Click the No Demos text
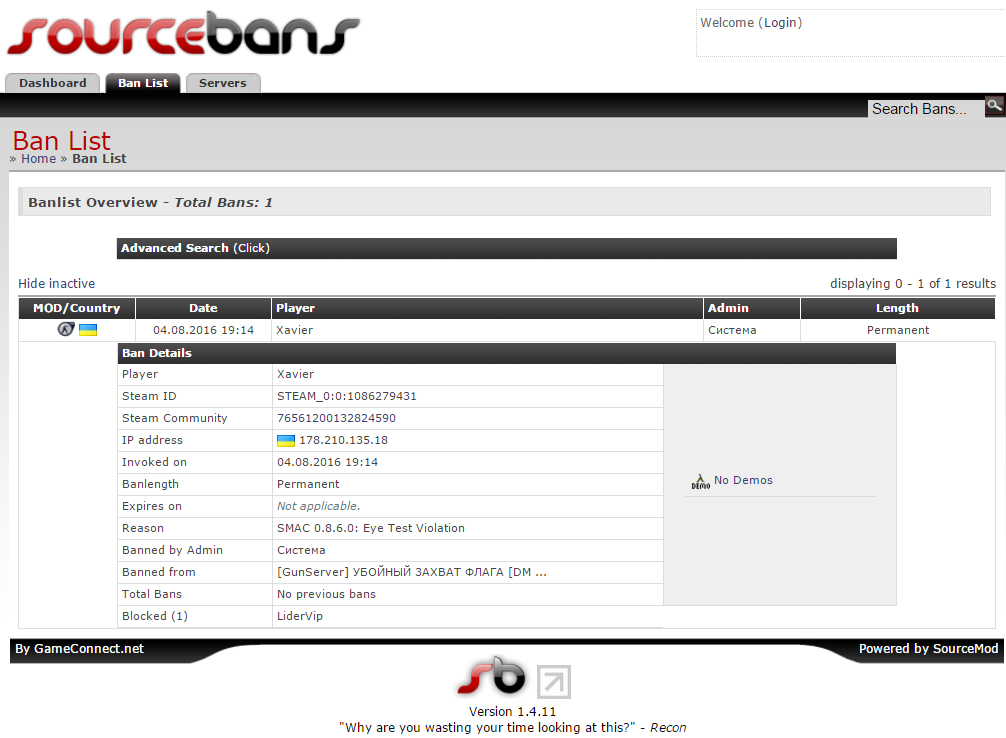Viewport: 1006px width, 738px height. [x=743, y=480]
